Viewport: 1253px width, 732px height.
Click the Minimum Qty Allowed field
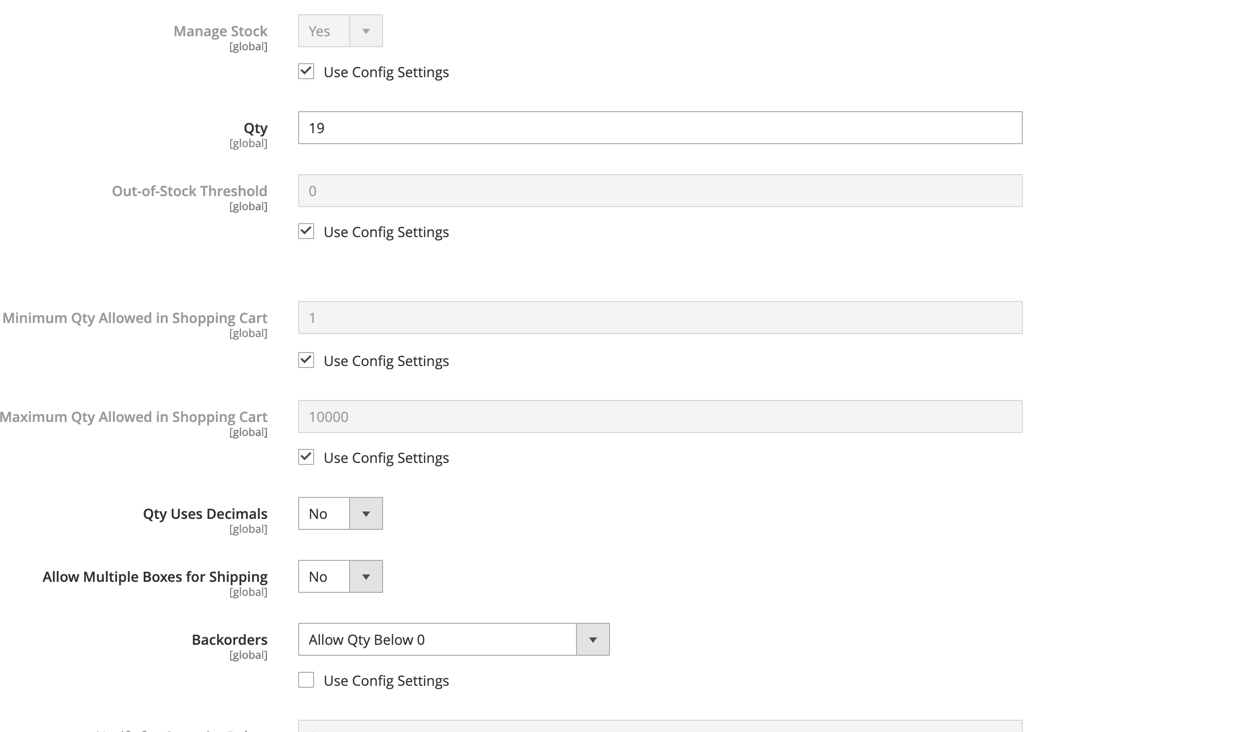[x=660, y=317]
